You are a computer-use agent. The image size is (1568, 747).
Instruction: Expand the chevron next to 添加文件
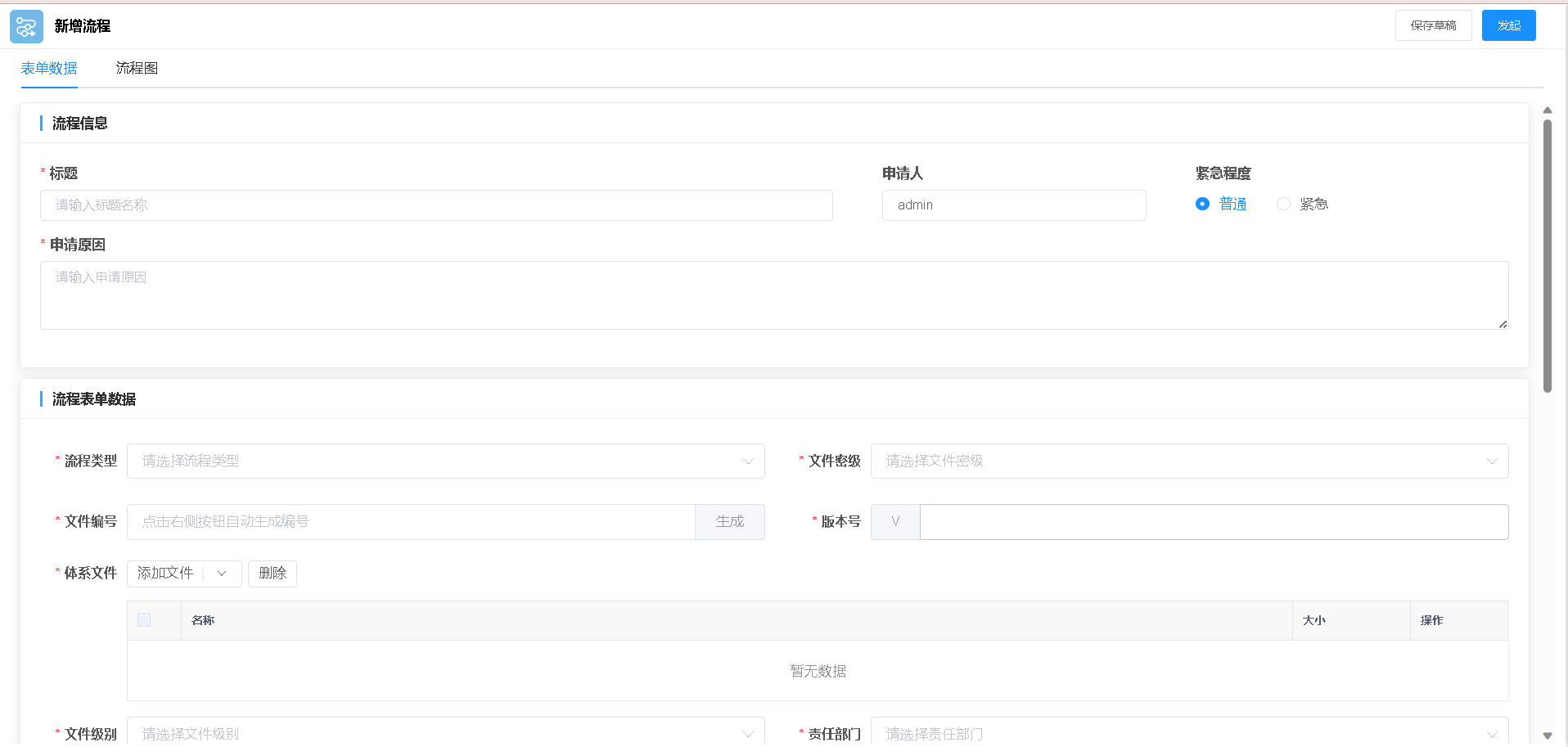click(220, 573)
